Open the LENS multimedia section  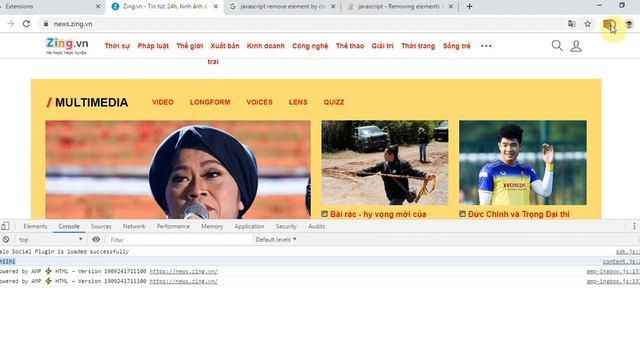(x=298, y=102)
